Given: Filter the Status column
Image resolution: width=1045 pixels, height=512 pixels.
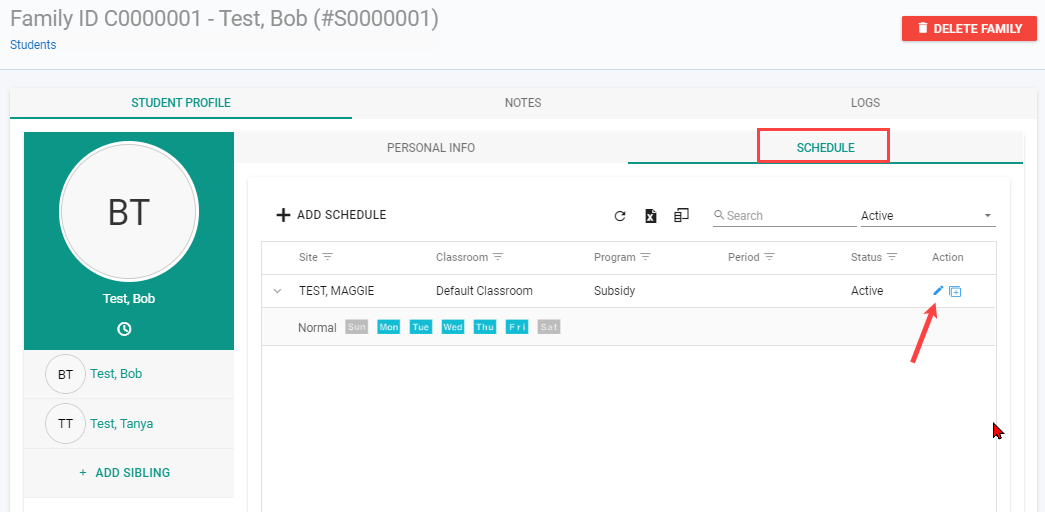Looking at the screenshot, I should (892, 257).
